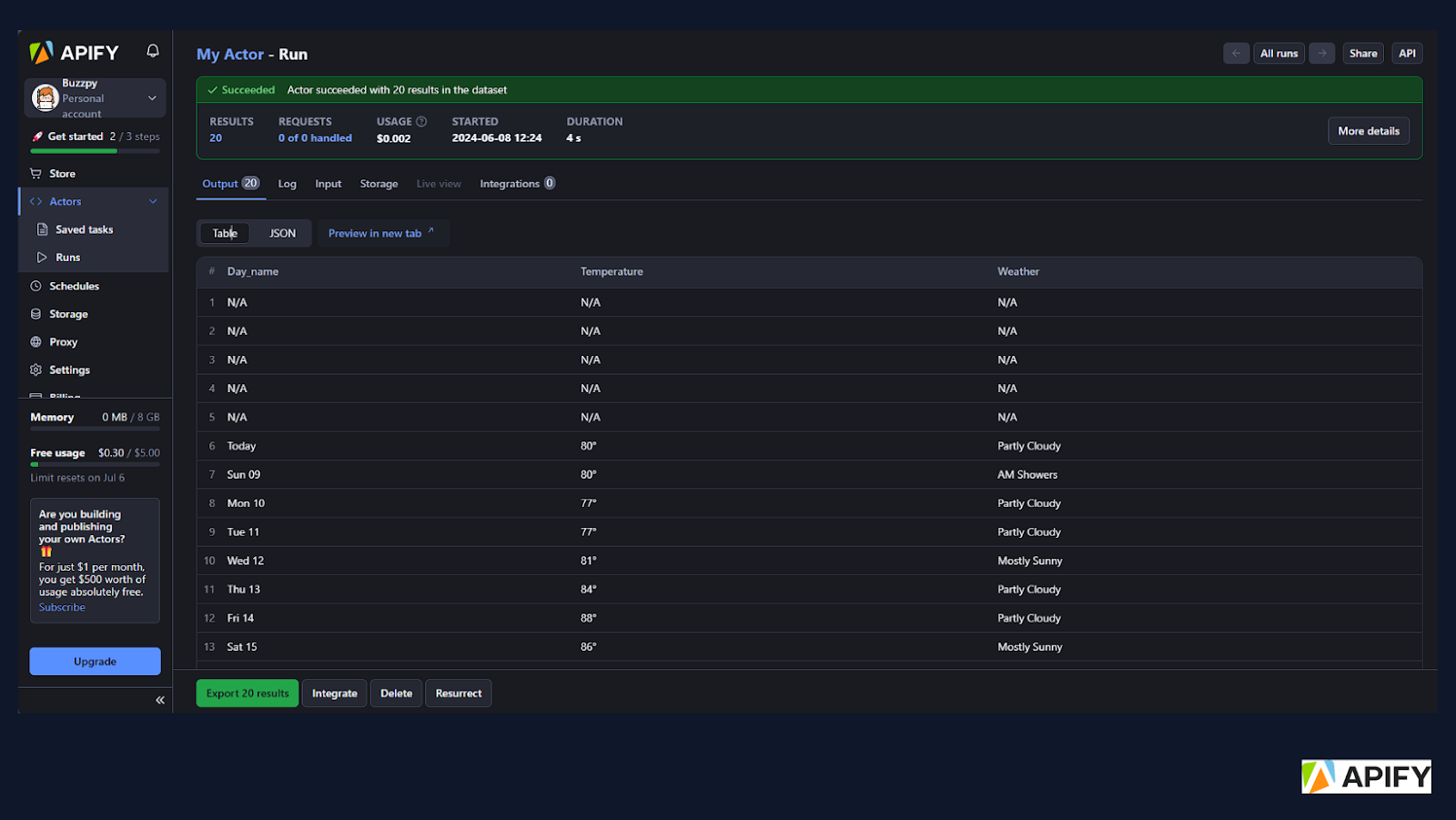Go to the next run arrow
The width and height of the screenshot is (1456, 820).
coord(1322,54)
